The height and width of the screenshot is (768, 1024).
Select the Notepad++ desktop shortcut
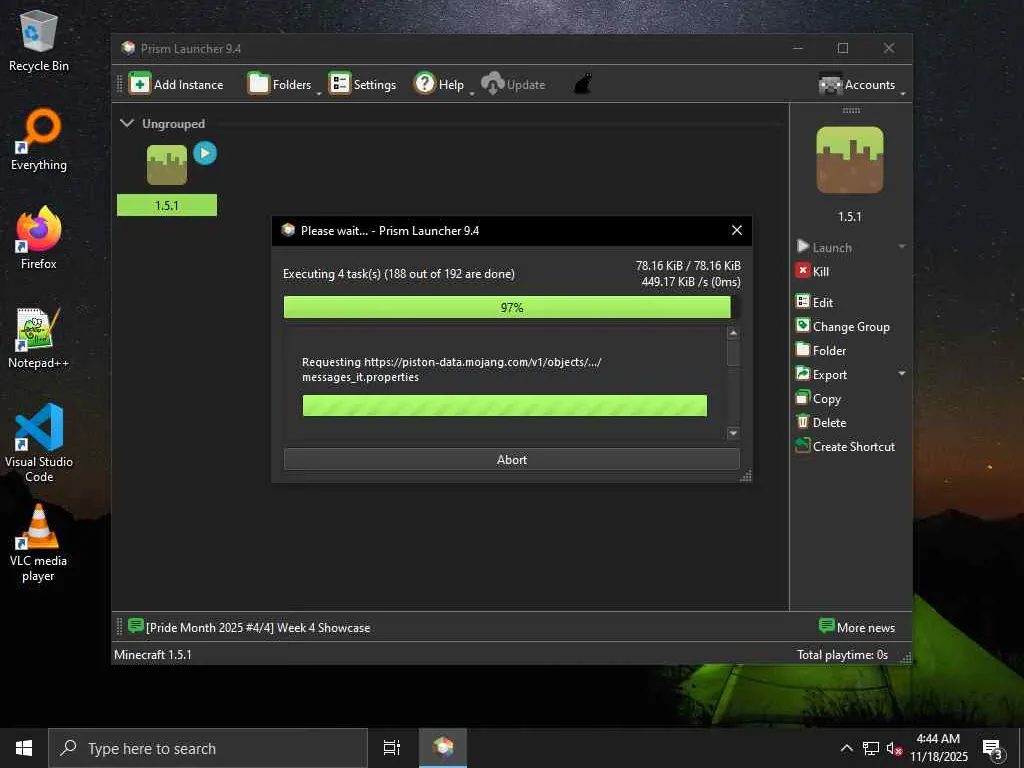[39, 338]
